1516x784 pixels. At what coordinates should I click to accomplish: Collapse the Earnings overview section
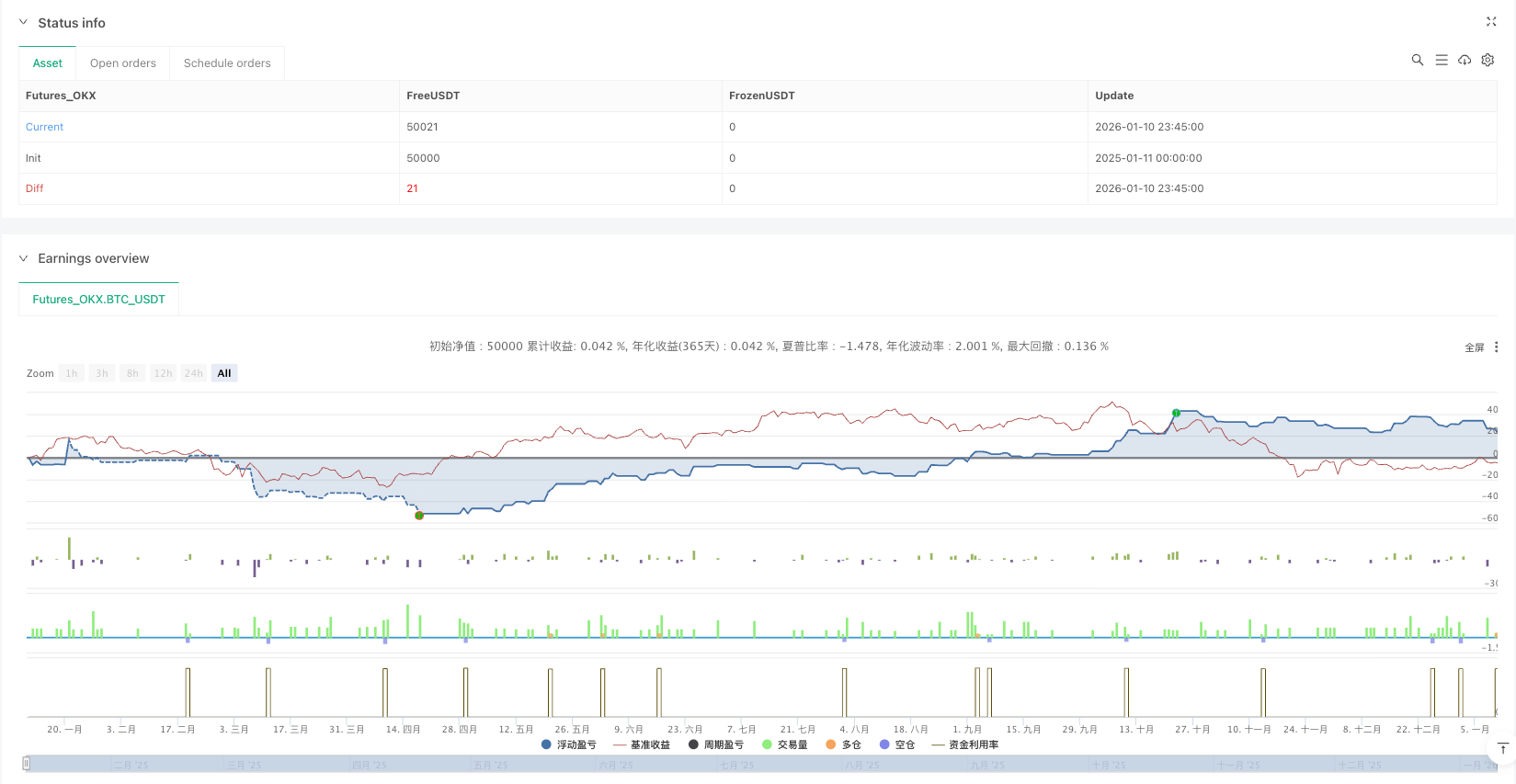[x=24, y=258]
